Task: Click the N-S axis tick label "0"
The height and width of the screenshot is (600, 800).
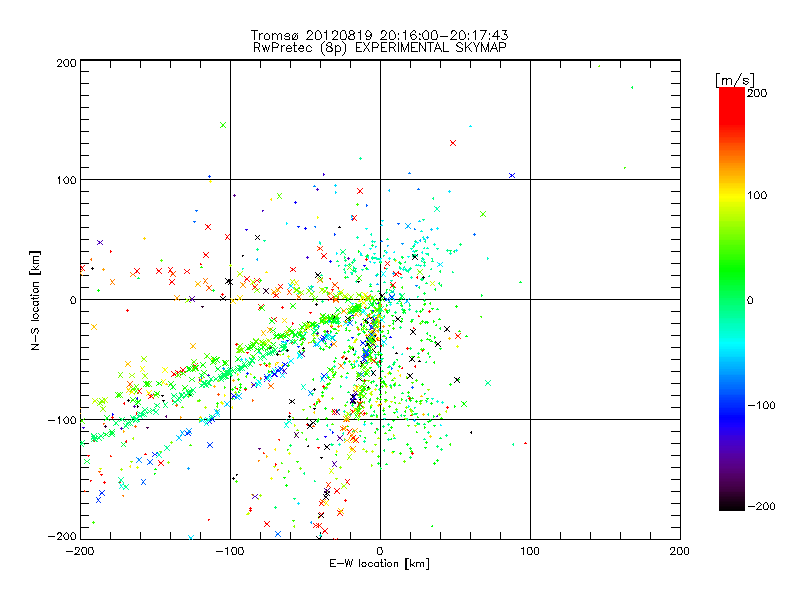Action: [73, 301]
